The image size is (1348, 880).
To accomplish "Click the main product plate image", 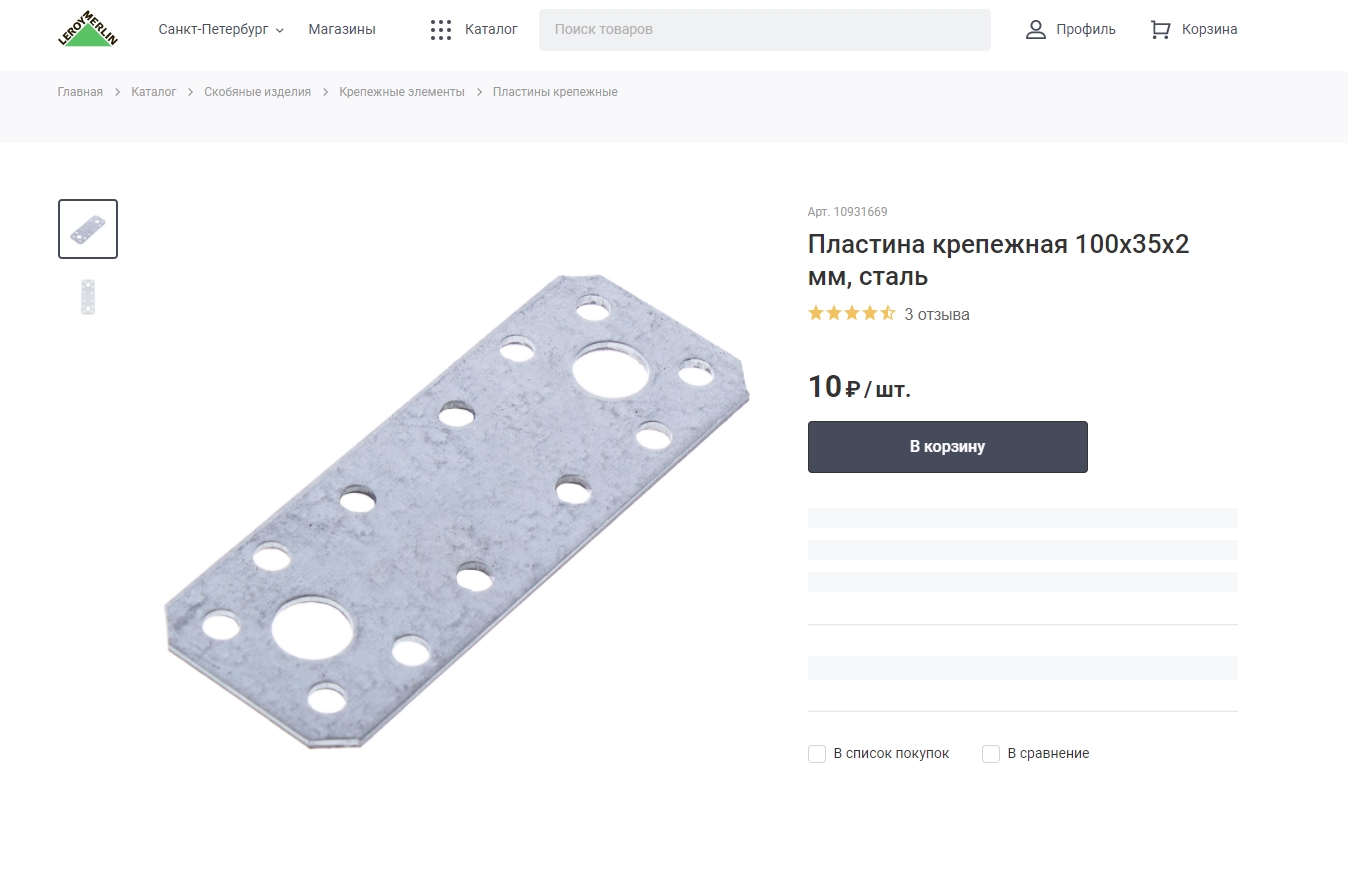I will [456, 510].
